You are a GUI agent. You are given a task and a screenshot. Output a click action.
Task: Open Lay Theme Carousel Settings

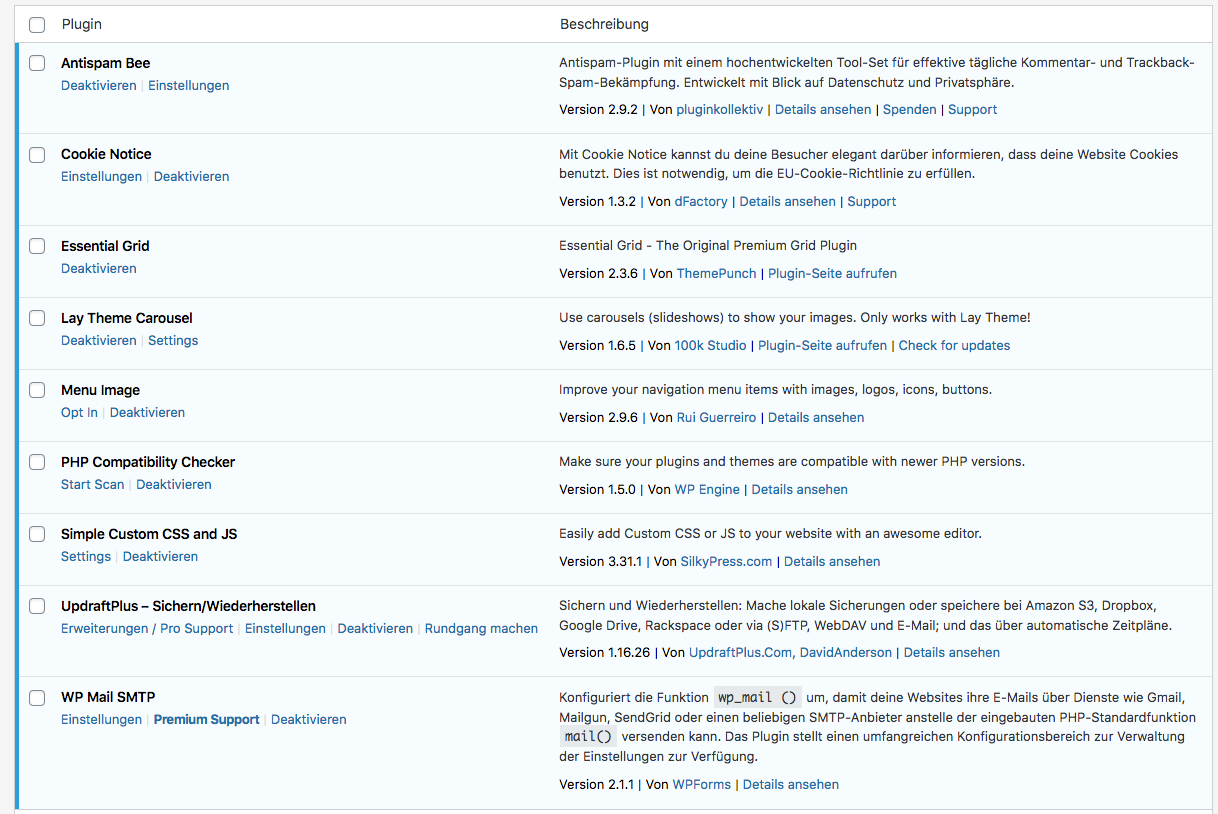173,341
